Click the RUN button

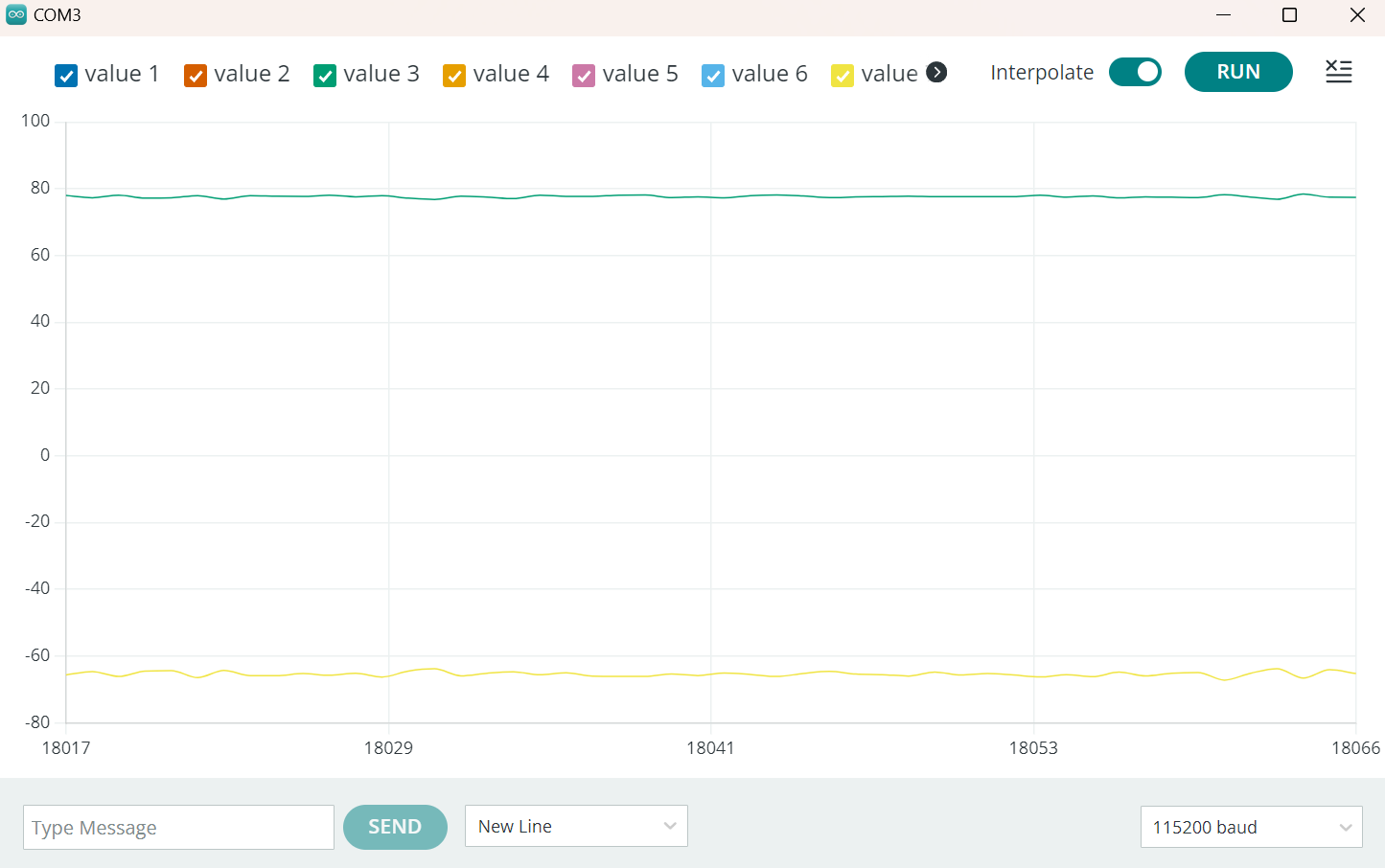(x=1238, y=72)
